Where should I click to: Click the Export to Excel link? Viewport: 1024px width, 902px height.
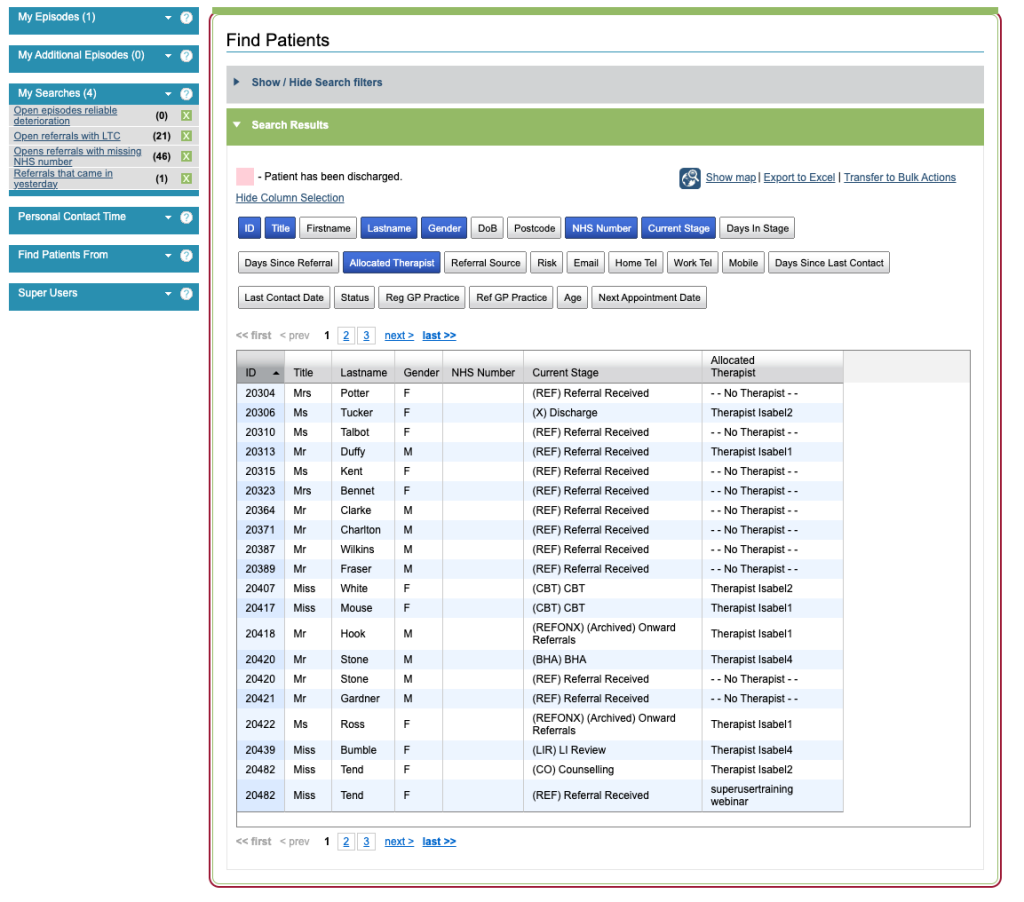(798, 178)
